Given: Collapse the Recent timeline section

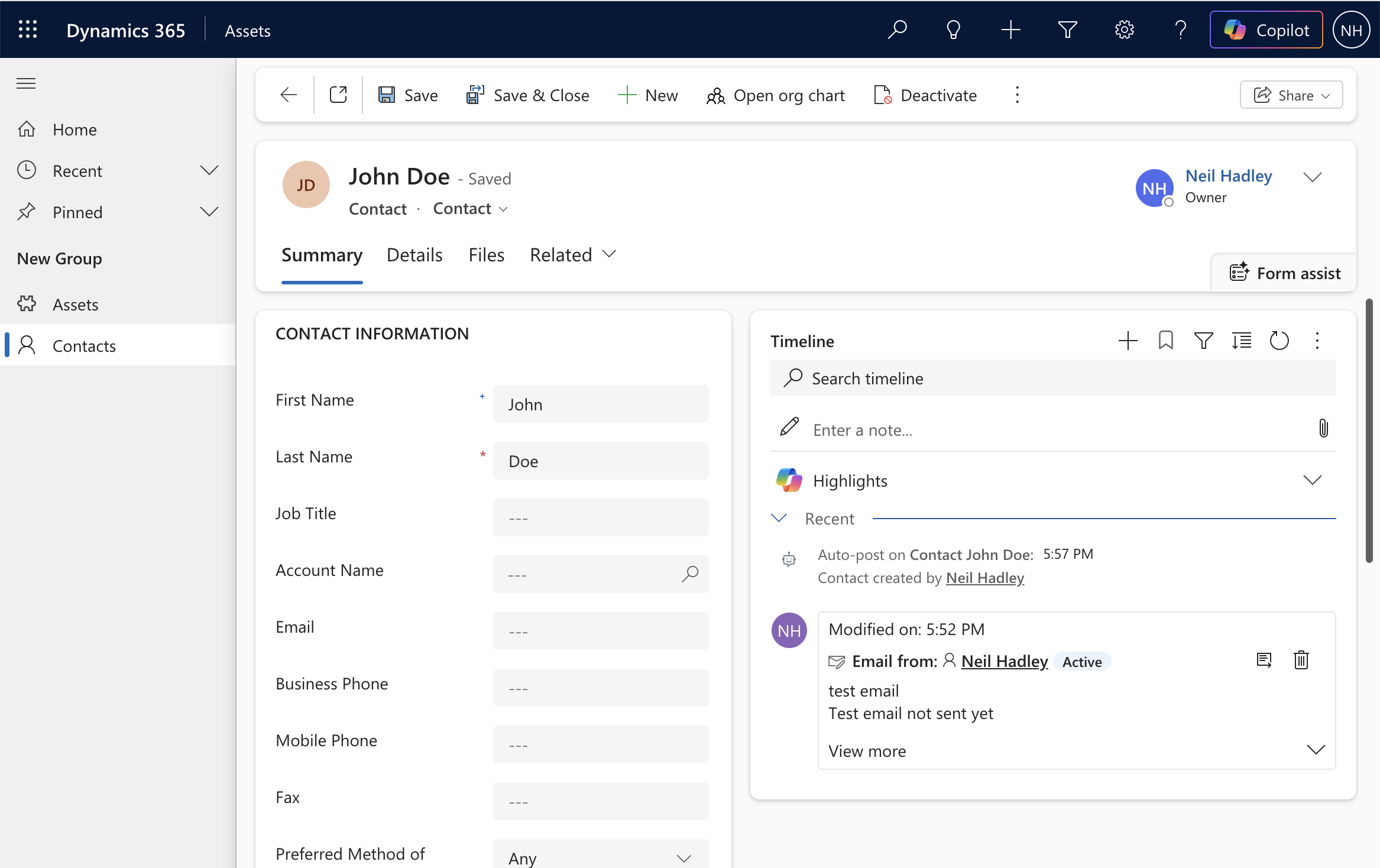Looking at the screenshot, I should click(x=779, y=518).
